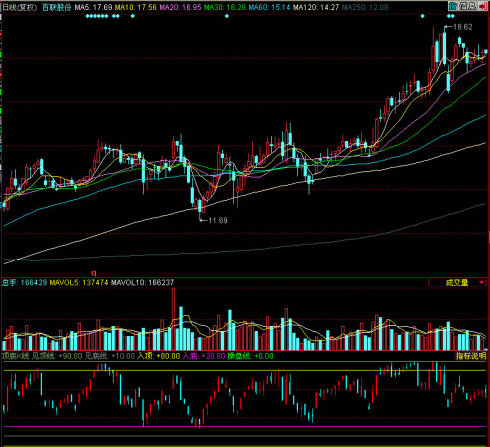The height and width of the screenshot is (447, 490).
Task: Click the 总手: 166429 volume readout
Action: pos(25,283)
